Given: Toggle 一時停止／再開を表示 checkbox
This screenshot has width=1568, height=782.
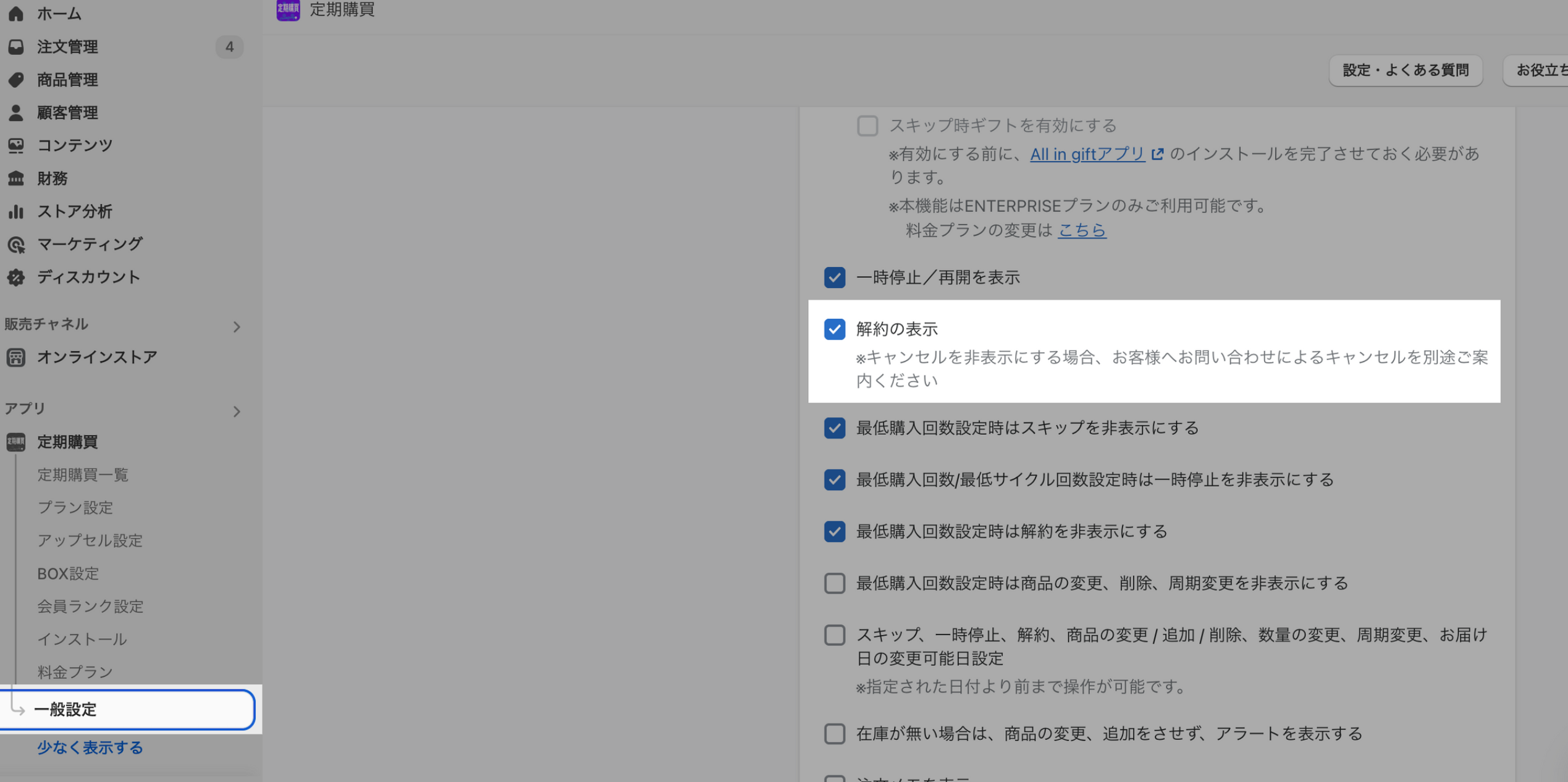Looking at the screenshot, I should [834, 277].
